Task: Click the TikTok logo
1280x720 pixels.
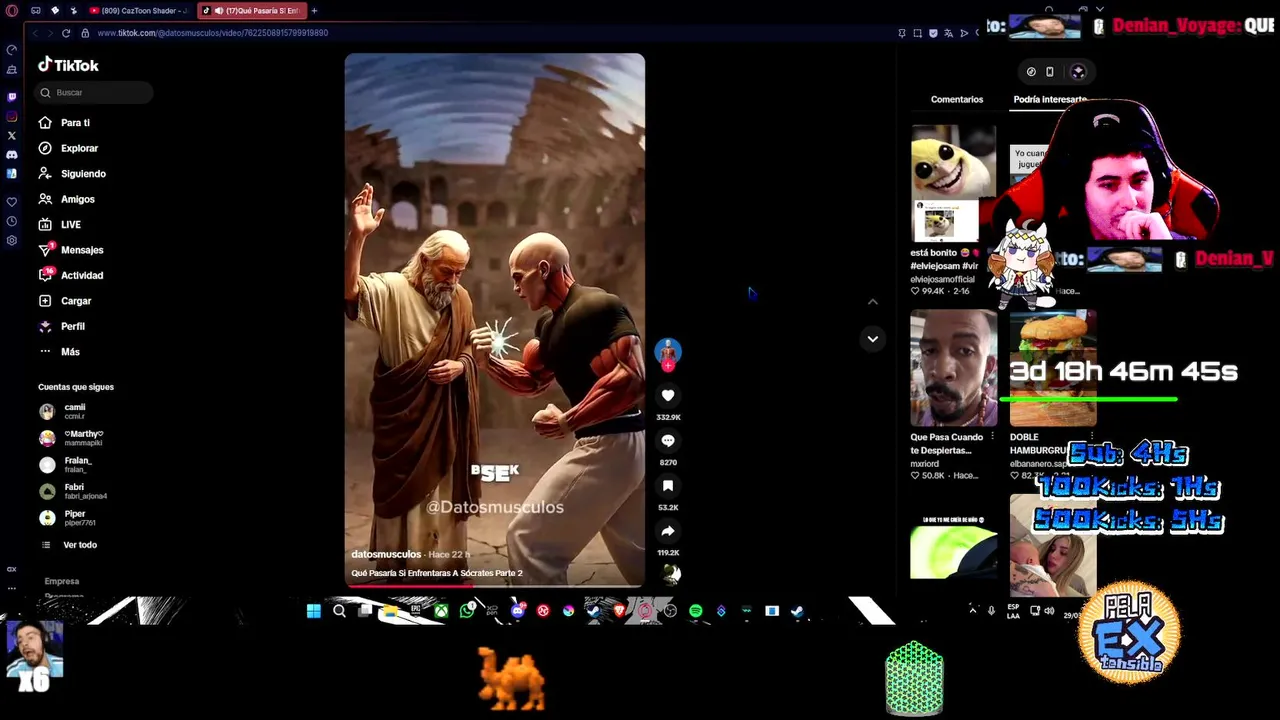Action: pyautogui.click(x=68, y=65)
